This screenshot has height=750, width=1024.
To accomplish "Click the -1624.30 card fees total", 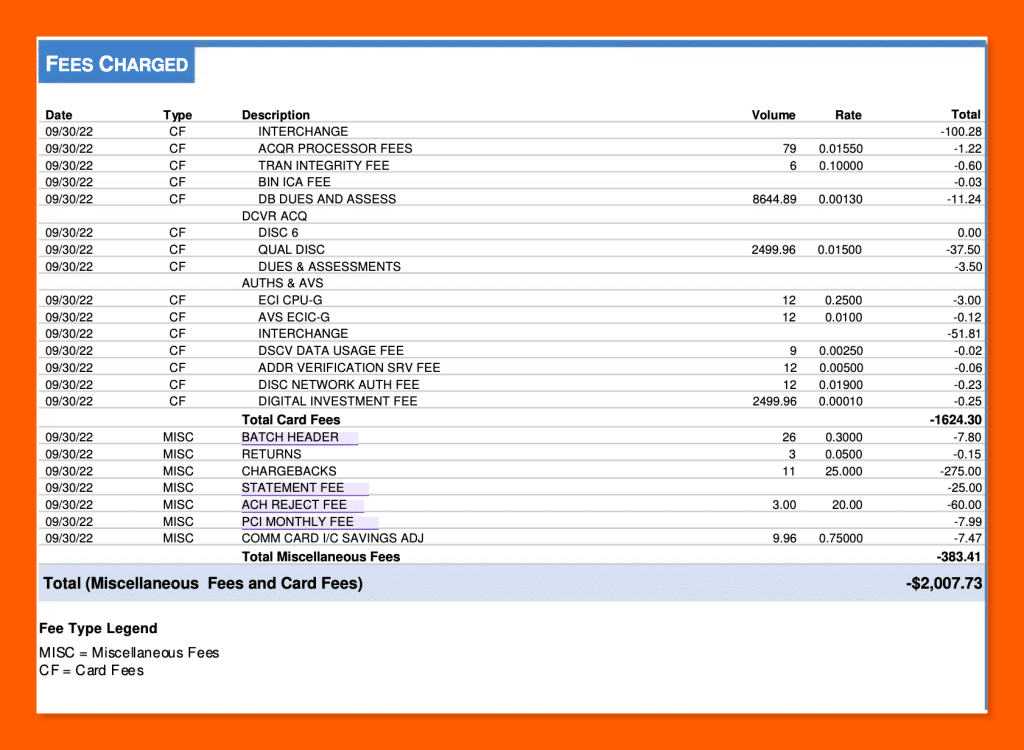I will (955, 420).
